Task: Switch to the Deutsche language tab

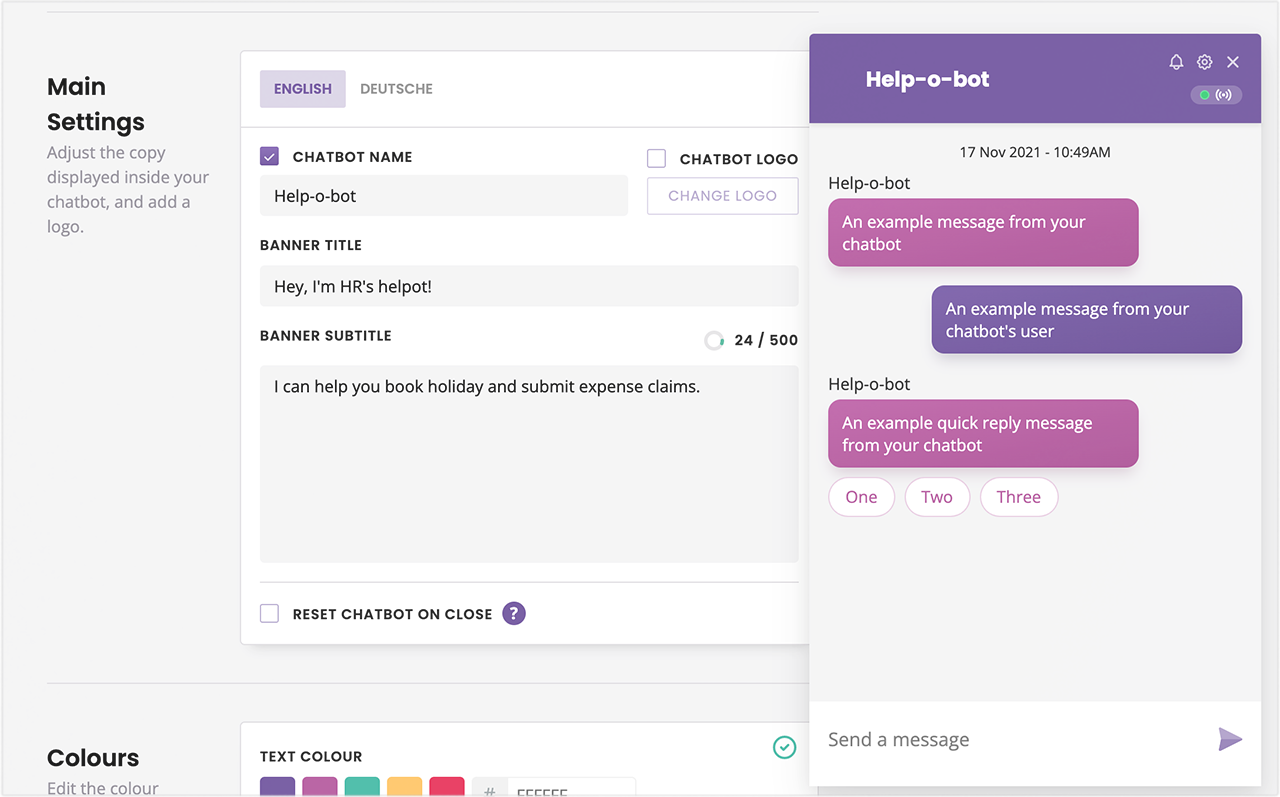Action: [396, 89]
